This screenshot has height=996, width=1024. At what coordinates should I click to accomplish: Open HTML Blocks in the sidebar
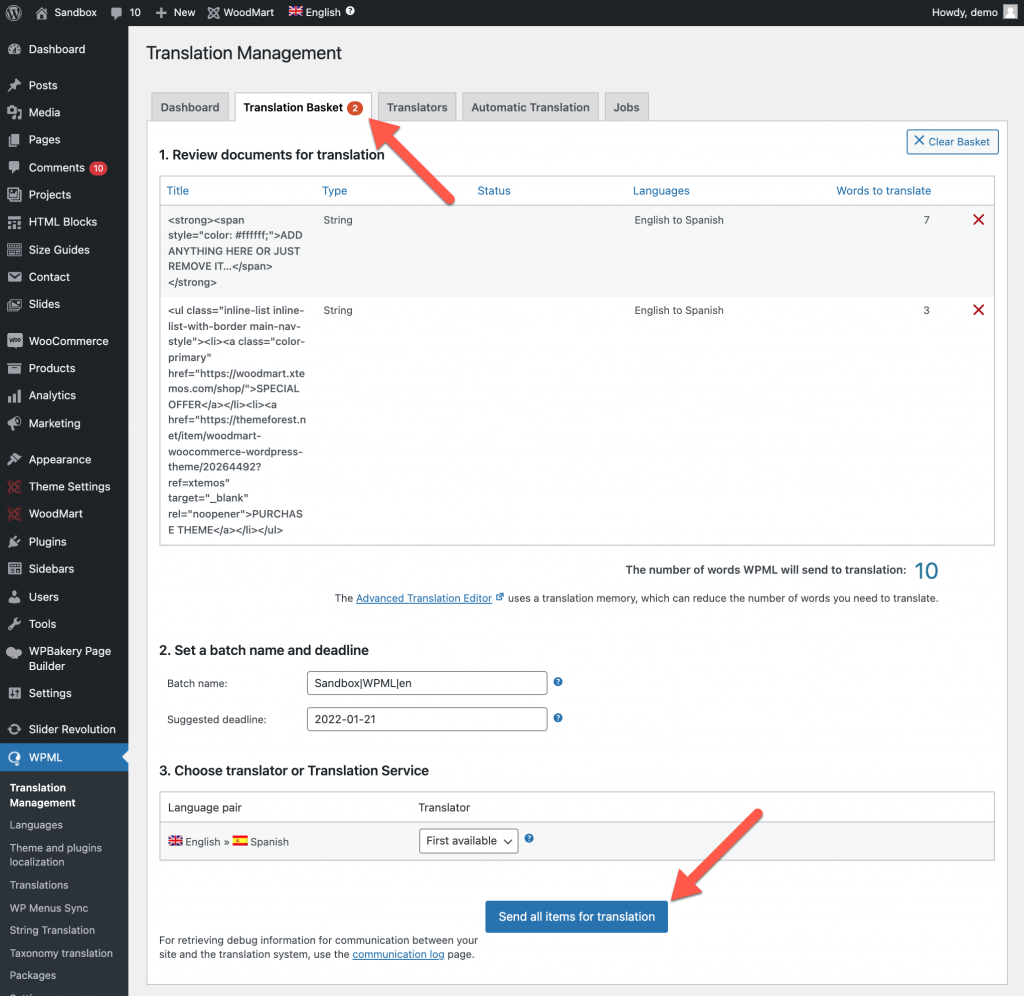coord(64,222)
